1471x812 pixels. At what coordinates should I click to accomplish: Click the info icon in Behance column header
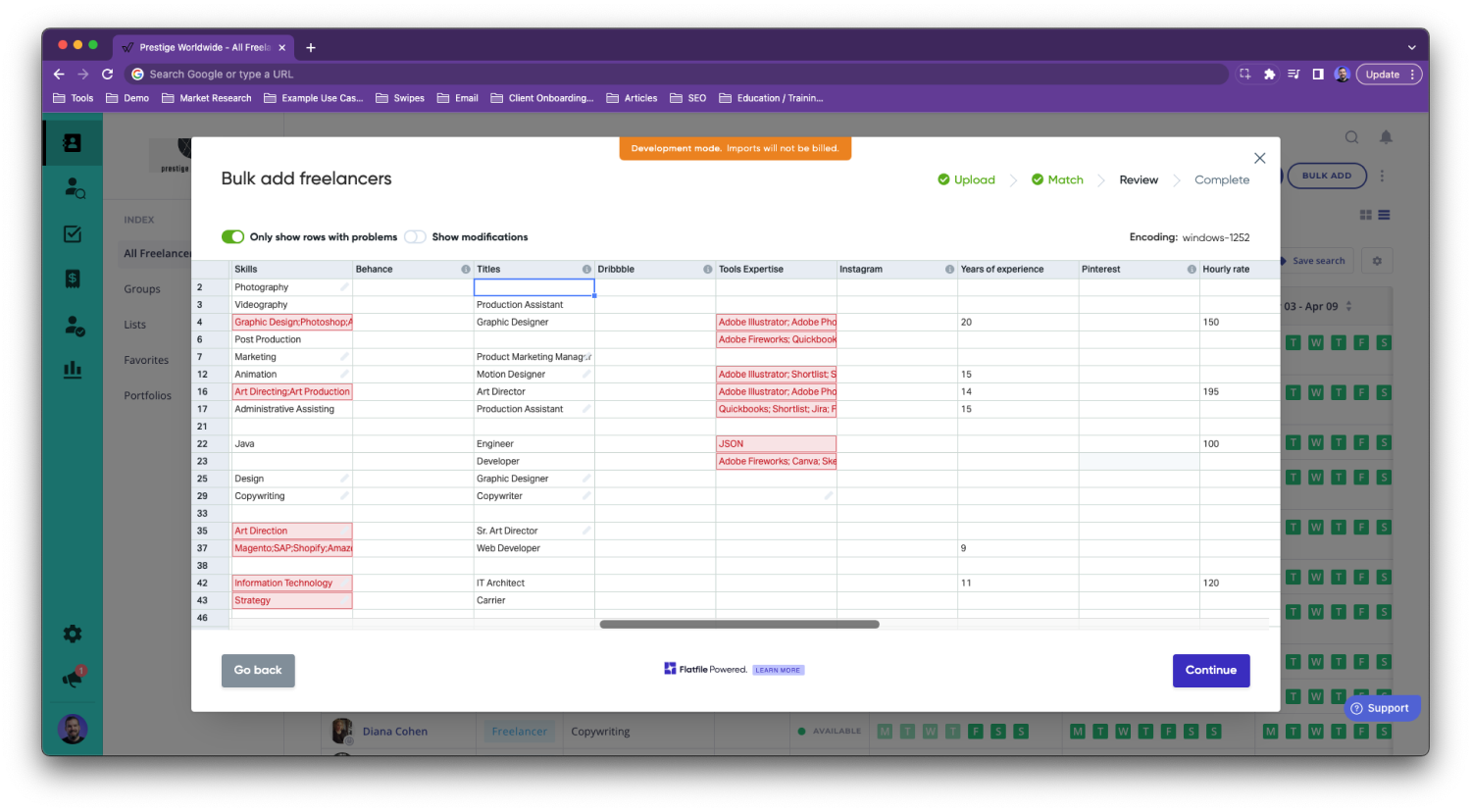click(x=466, y=270)
